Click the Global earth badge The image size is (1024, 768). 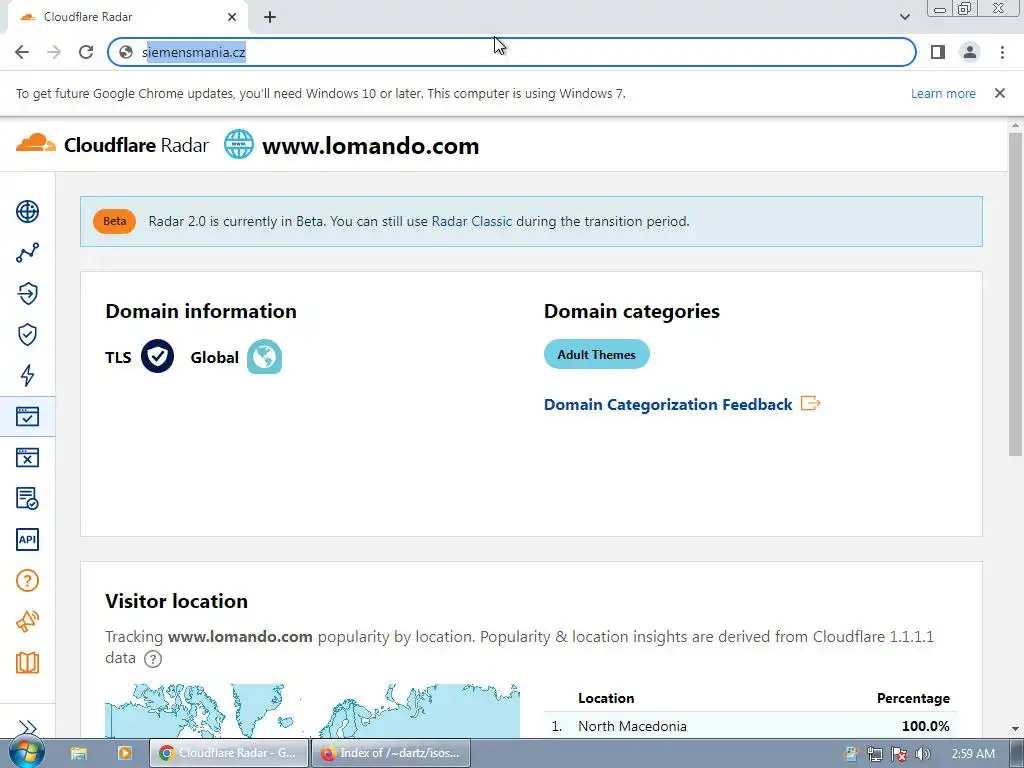point(264,357)
